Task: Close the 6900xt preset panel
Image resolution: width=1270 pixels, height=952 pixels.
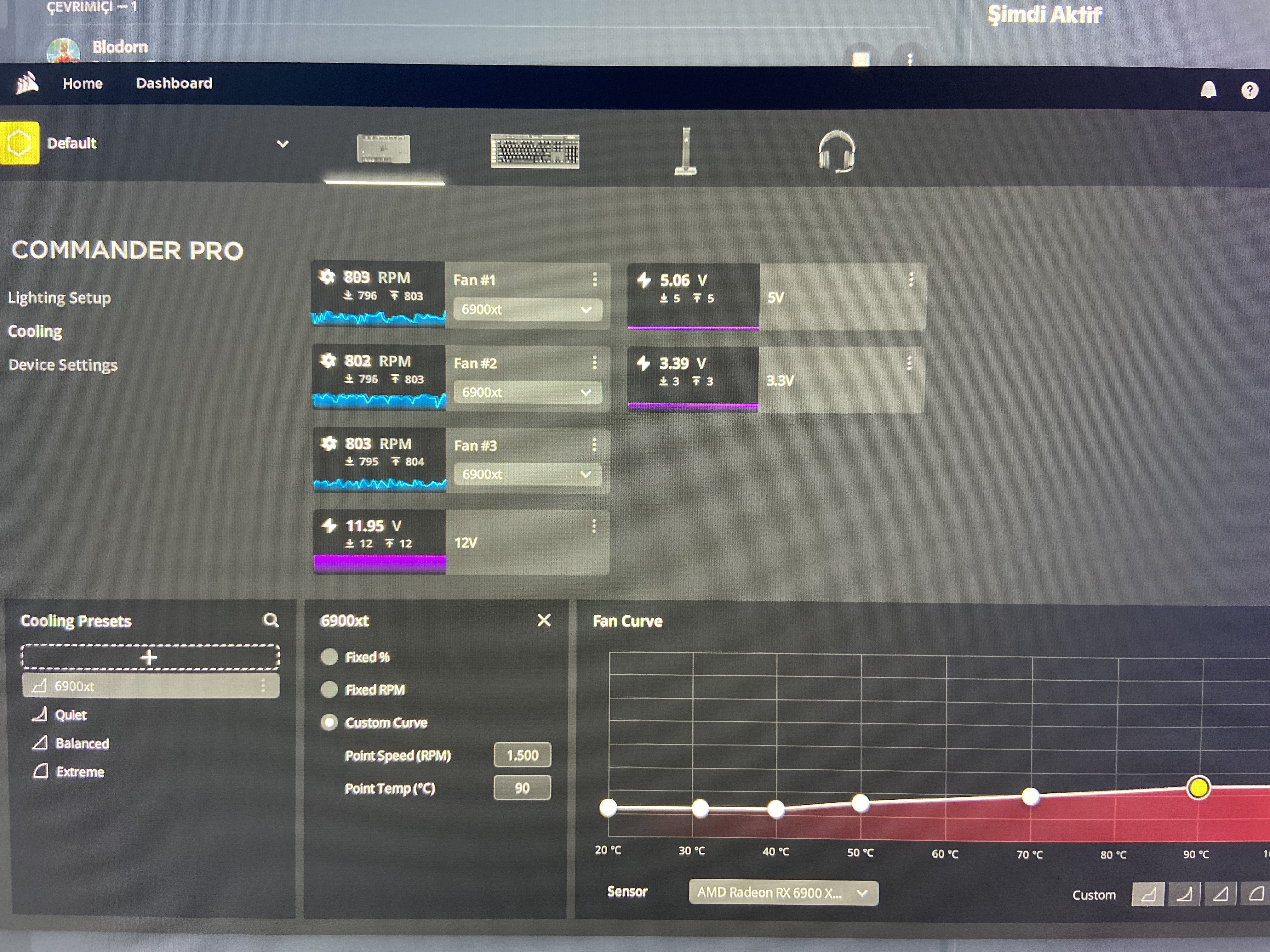Action: [x=544, y=620]
